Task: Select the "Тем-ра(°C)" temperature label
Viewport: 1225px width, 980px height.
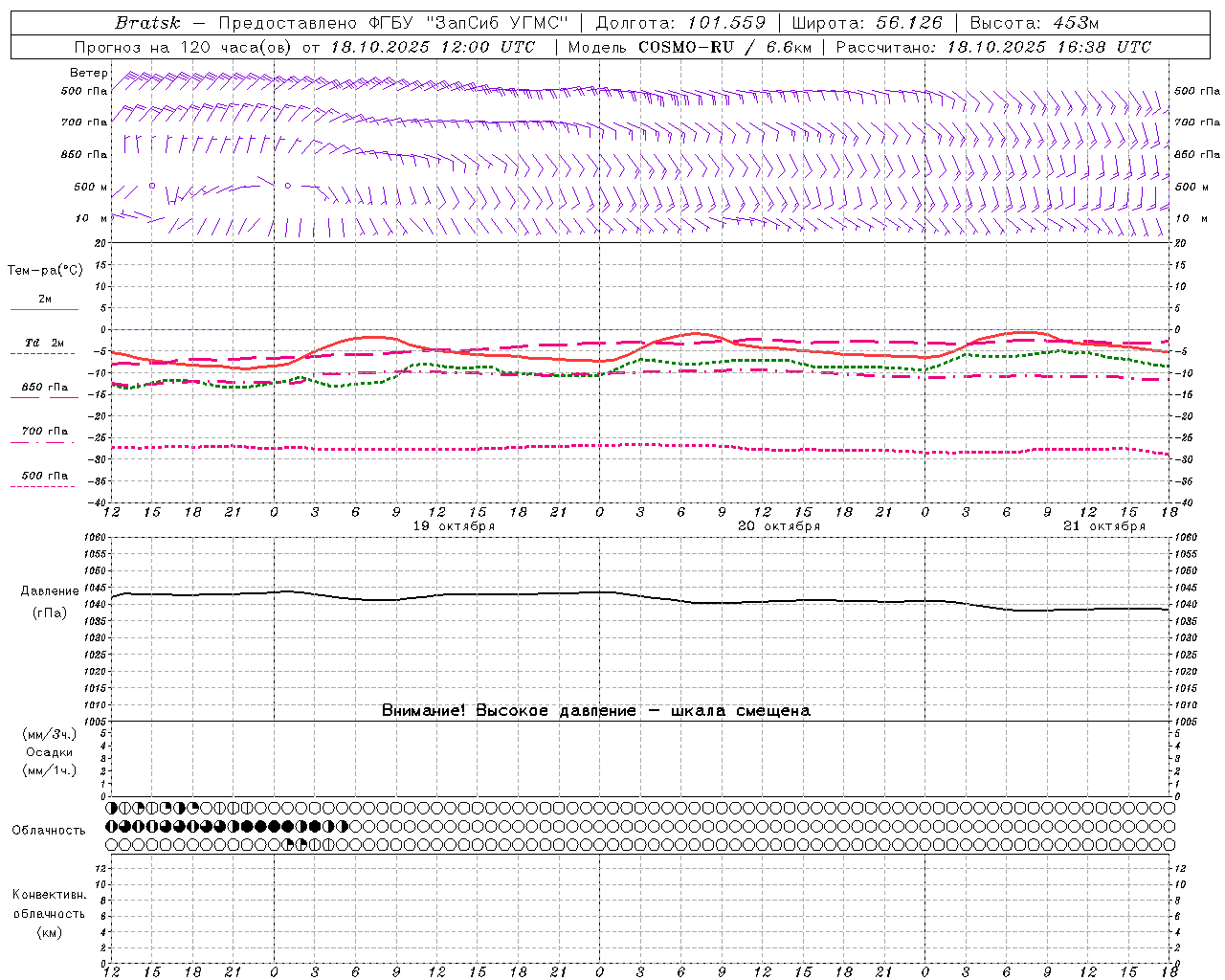Action: 45,271
